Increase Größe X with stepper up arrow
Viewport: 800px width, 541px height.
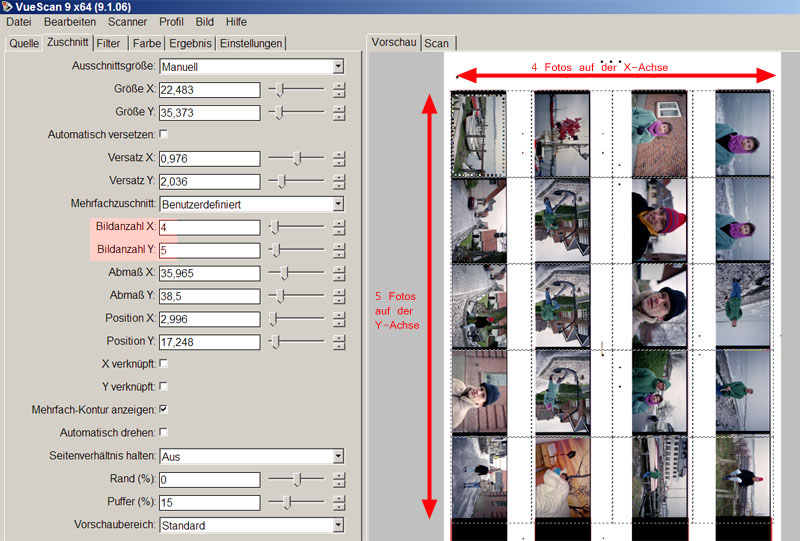[x=339, y=85]
